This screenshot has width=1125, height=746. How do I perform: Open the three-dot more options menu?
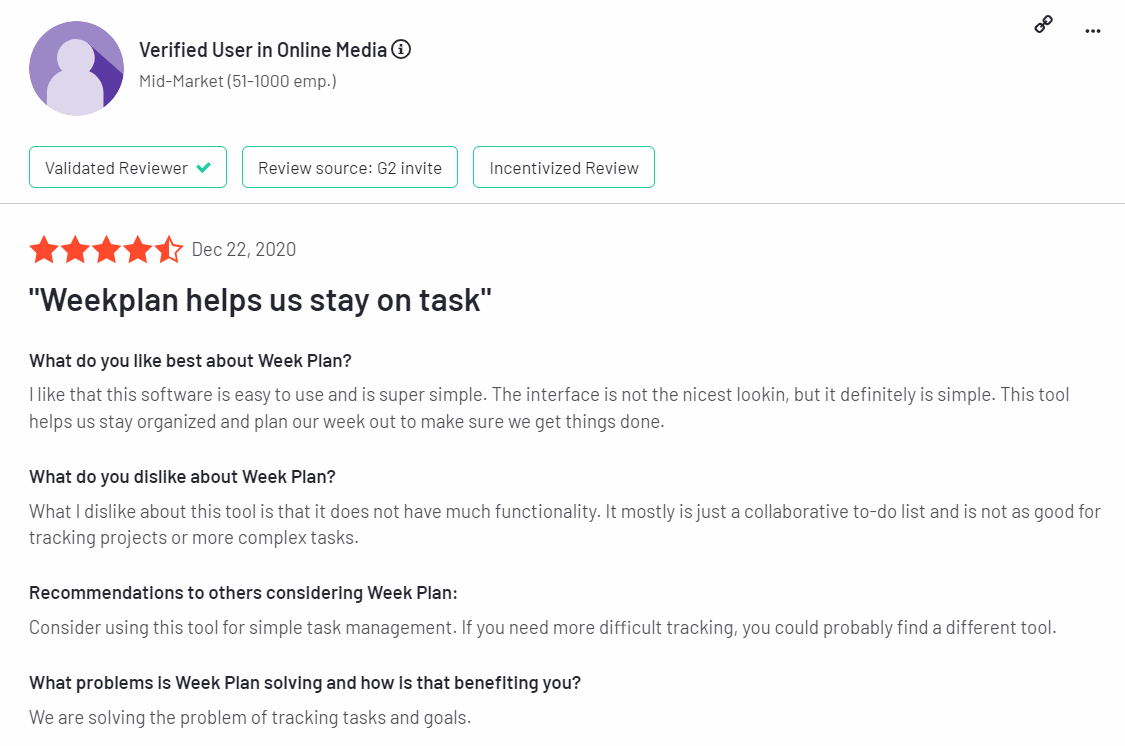coord(1093,31)
